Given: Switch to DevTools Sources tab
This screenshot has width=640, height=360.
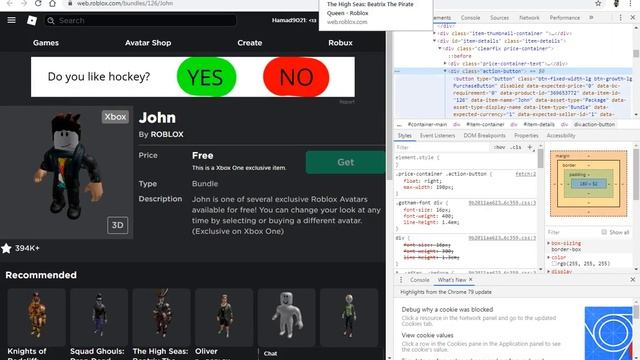Looking at the screenshot, I should coord(499,18).
